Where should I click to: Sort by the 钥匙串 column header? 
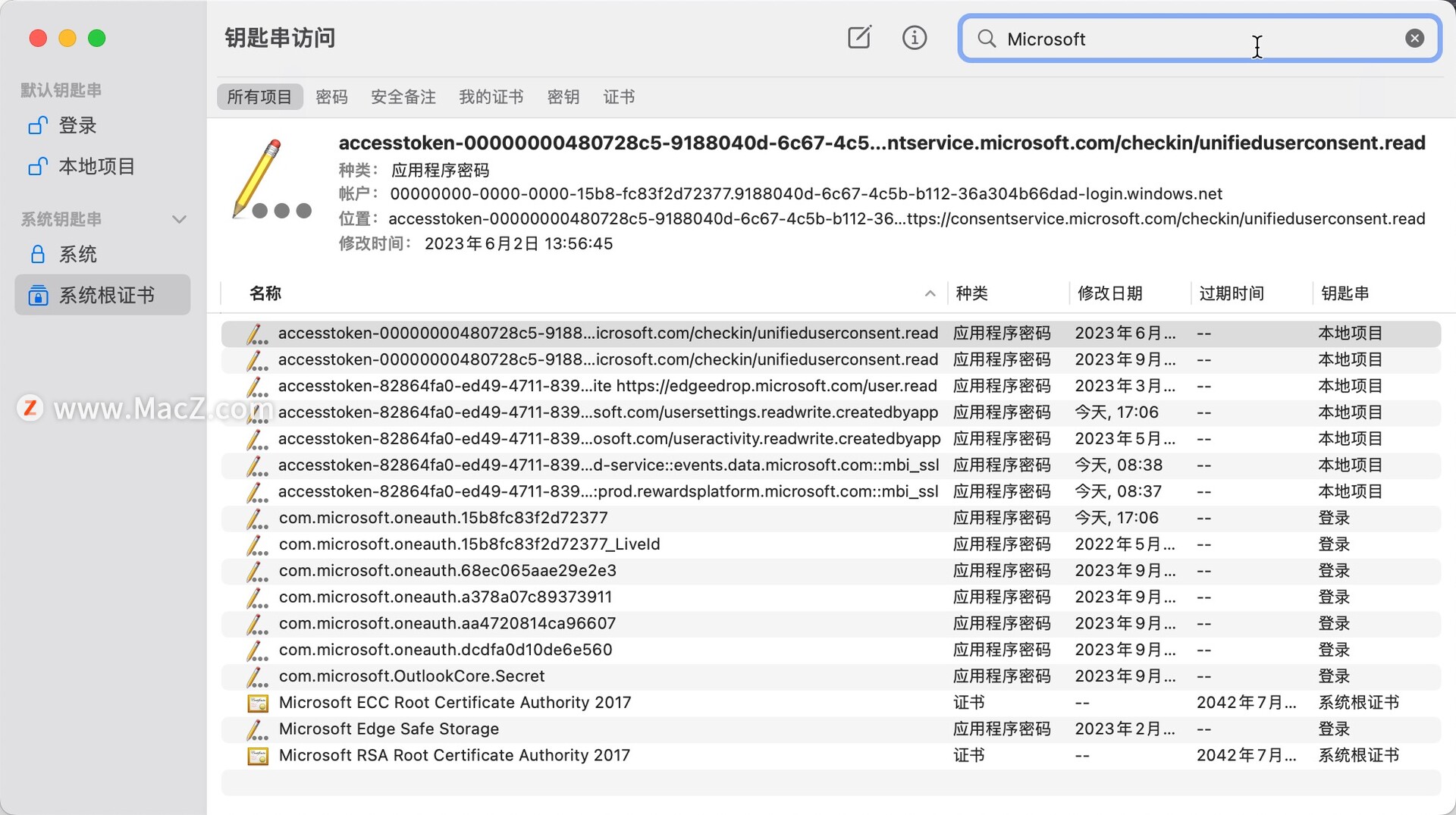tap(1345, 293)
